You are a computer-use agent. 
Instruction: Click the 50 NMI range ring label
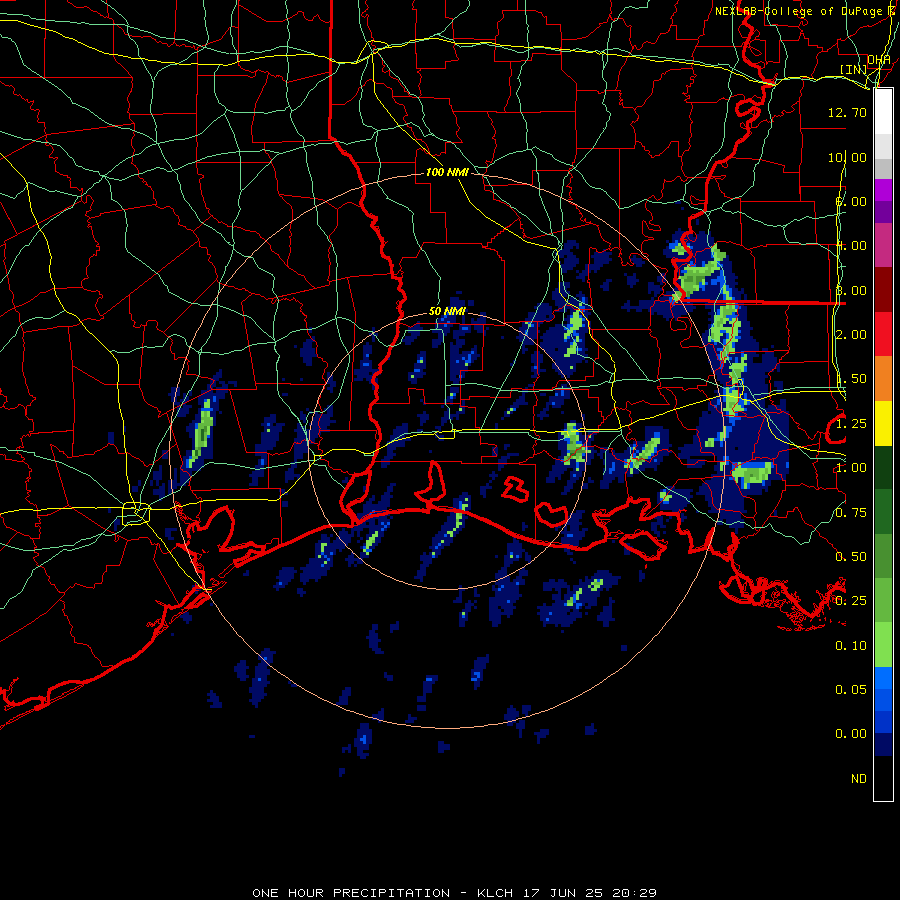[x=447, y=312]
